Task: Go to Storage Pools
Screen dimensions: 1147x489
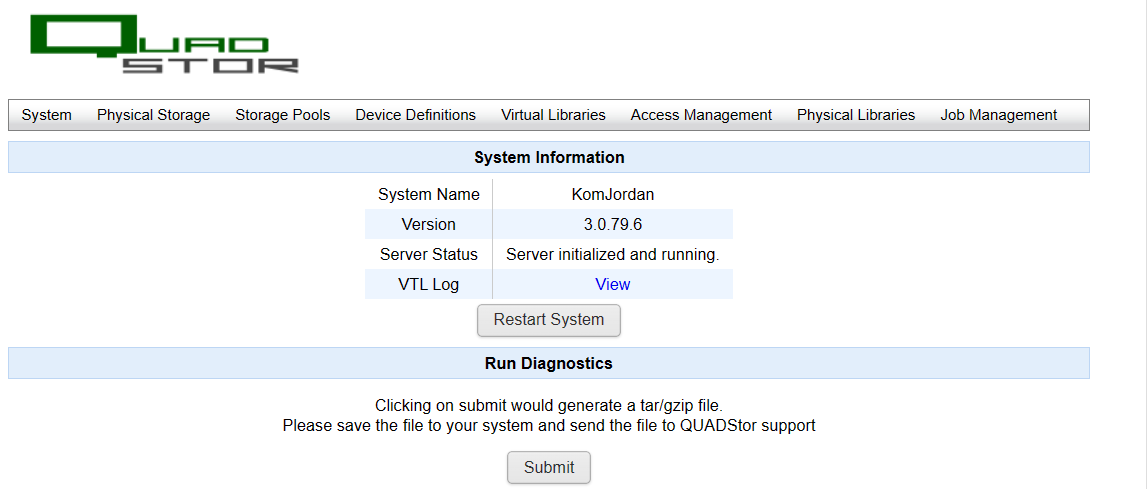Action: 282,115
